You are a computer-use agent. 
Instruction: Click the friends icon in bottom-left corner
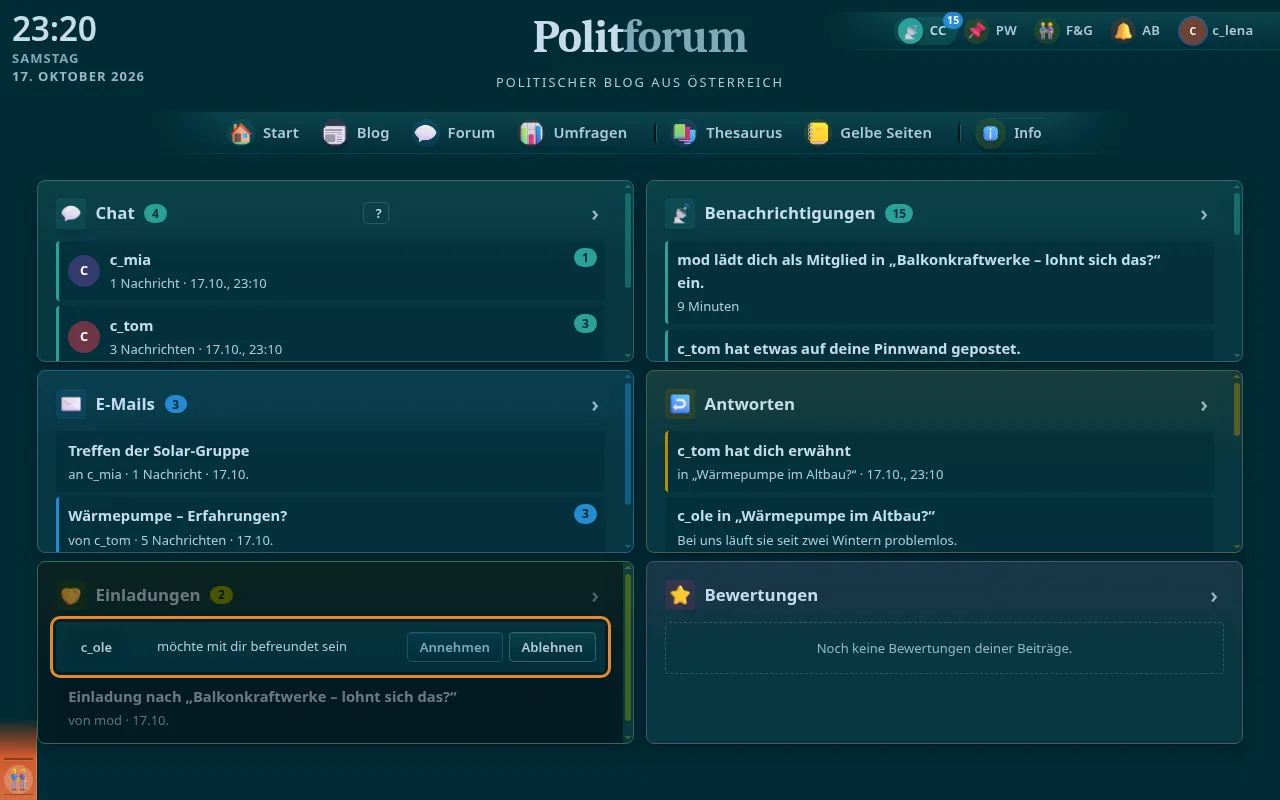[18, 779]
